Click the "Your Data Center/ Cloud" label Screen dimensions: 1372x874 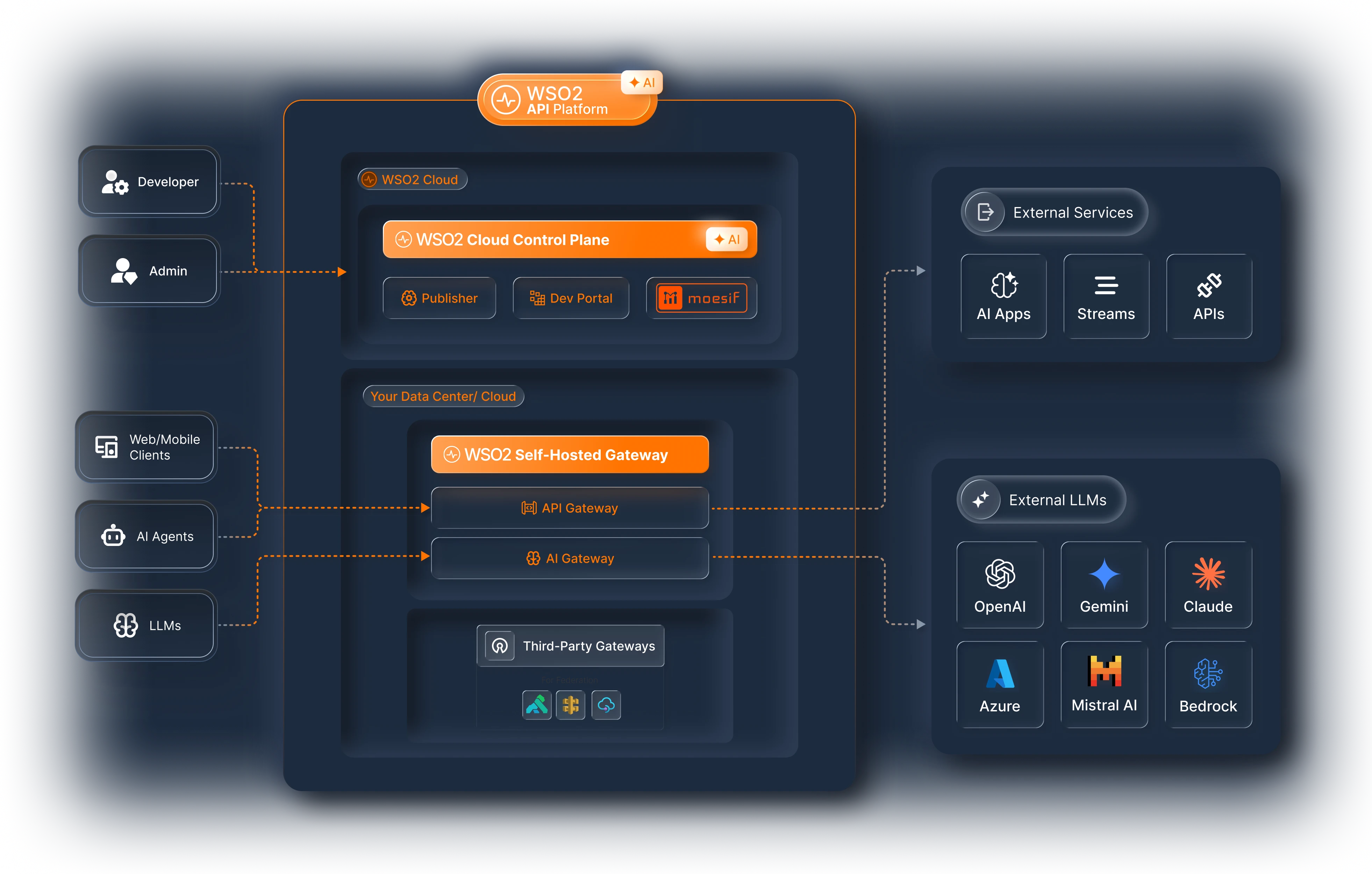tap(443, 396)
